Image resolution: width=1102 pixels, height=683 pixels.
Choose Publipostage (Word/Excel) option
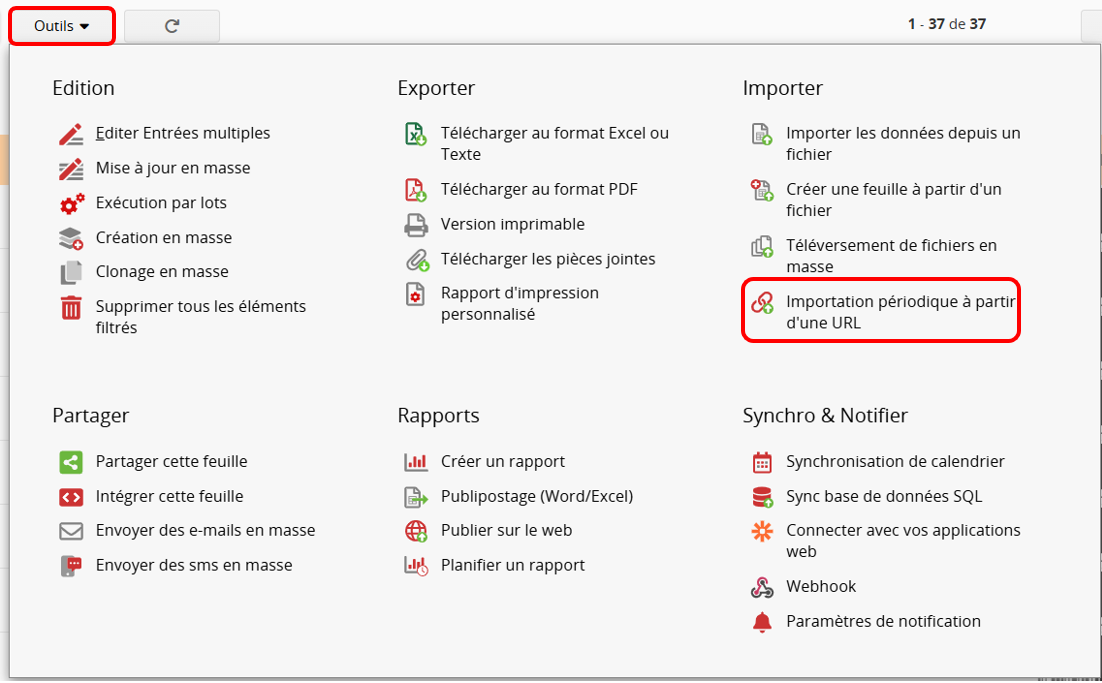536,497
